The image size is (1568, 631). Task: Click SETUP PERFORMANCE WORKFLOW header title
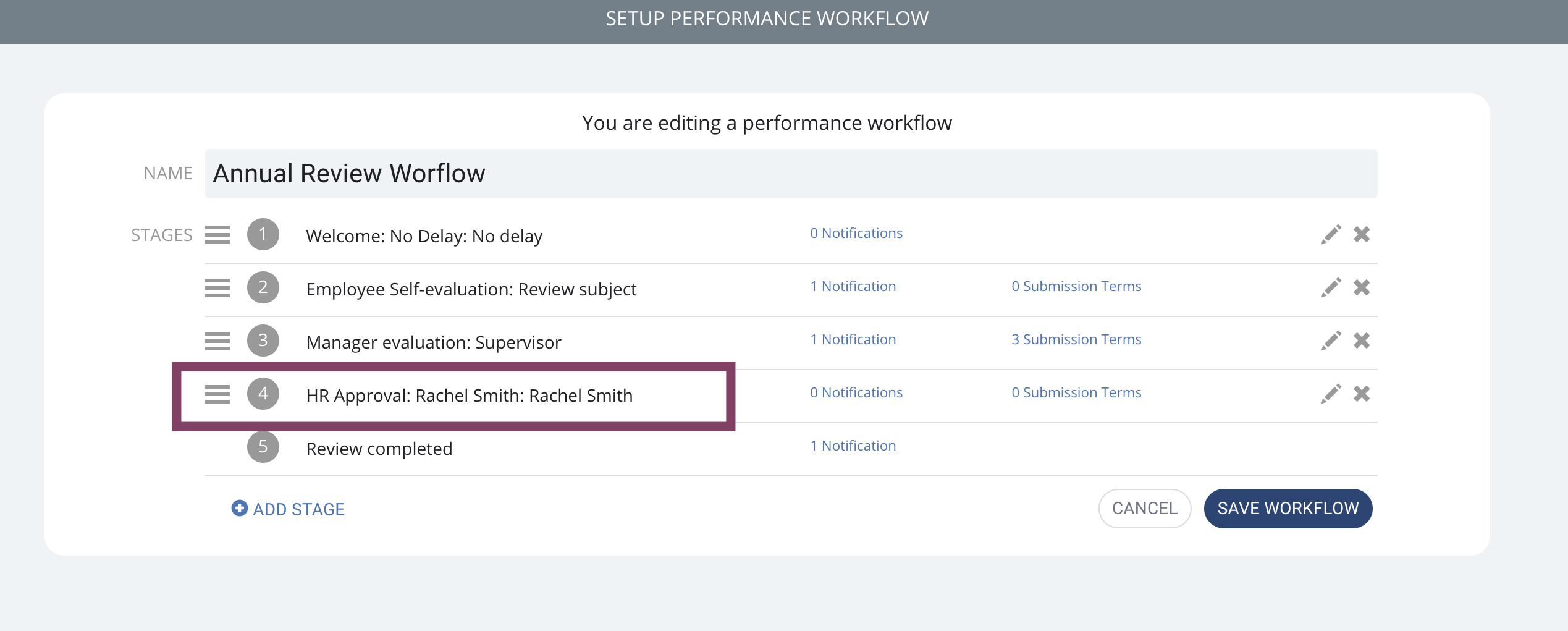pos(767,19)
